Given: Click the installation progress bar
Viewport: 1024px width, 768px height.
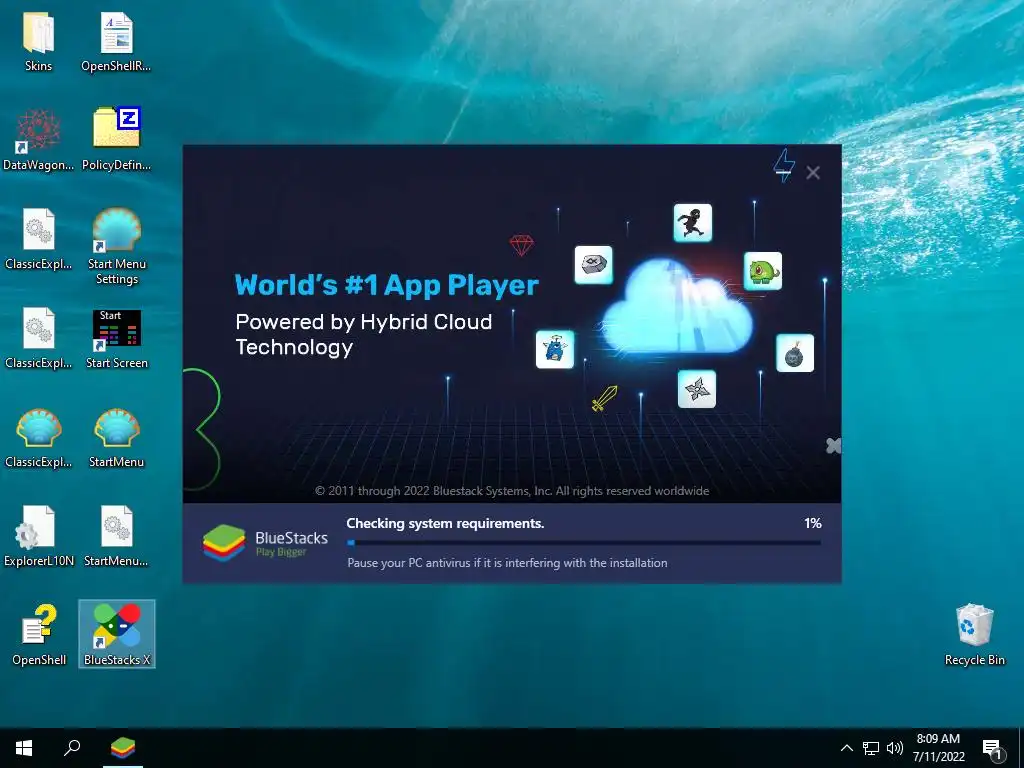Looking at the screenshot, I should tap(584, 543).
